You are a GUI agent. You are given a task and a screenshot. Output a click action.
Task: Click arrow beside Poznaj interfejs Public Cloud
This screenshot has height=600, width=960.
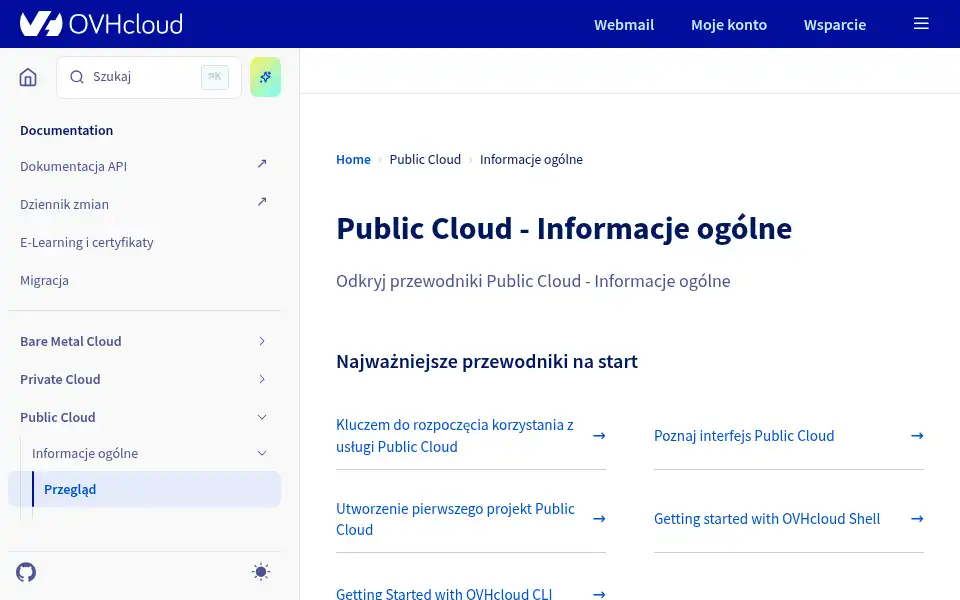pos(917,435)
